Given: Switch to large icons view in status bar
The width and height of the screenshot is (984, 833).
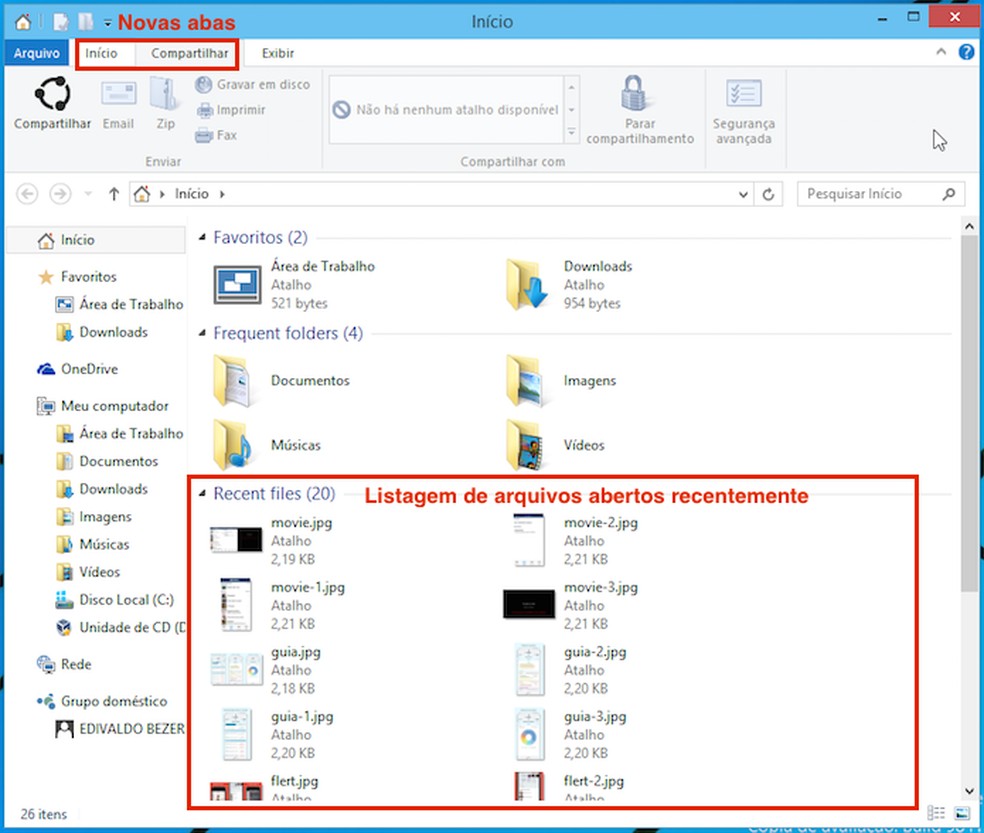Looking at the screenshot, I should (x=962, y=814).
